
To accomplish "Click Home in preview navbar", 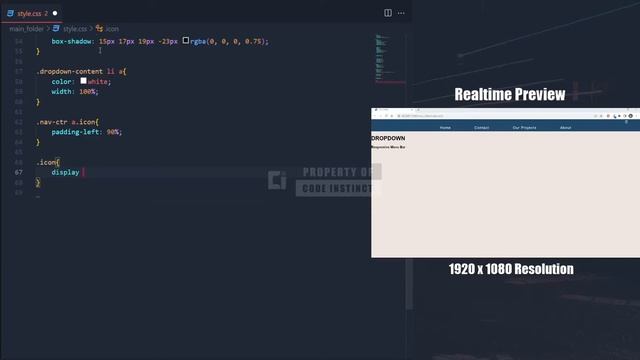I will [x=445, y=128].
